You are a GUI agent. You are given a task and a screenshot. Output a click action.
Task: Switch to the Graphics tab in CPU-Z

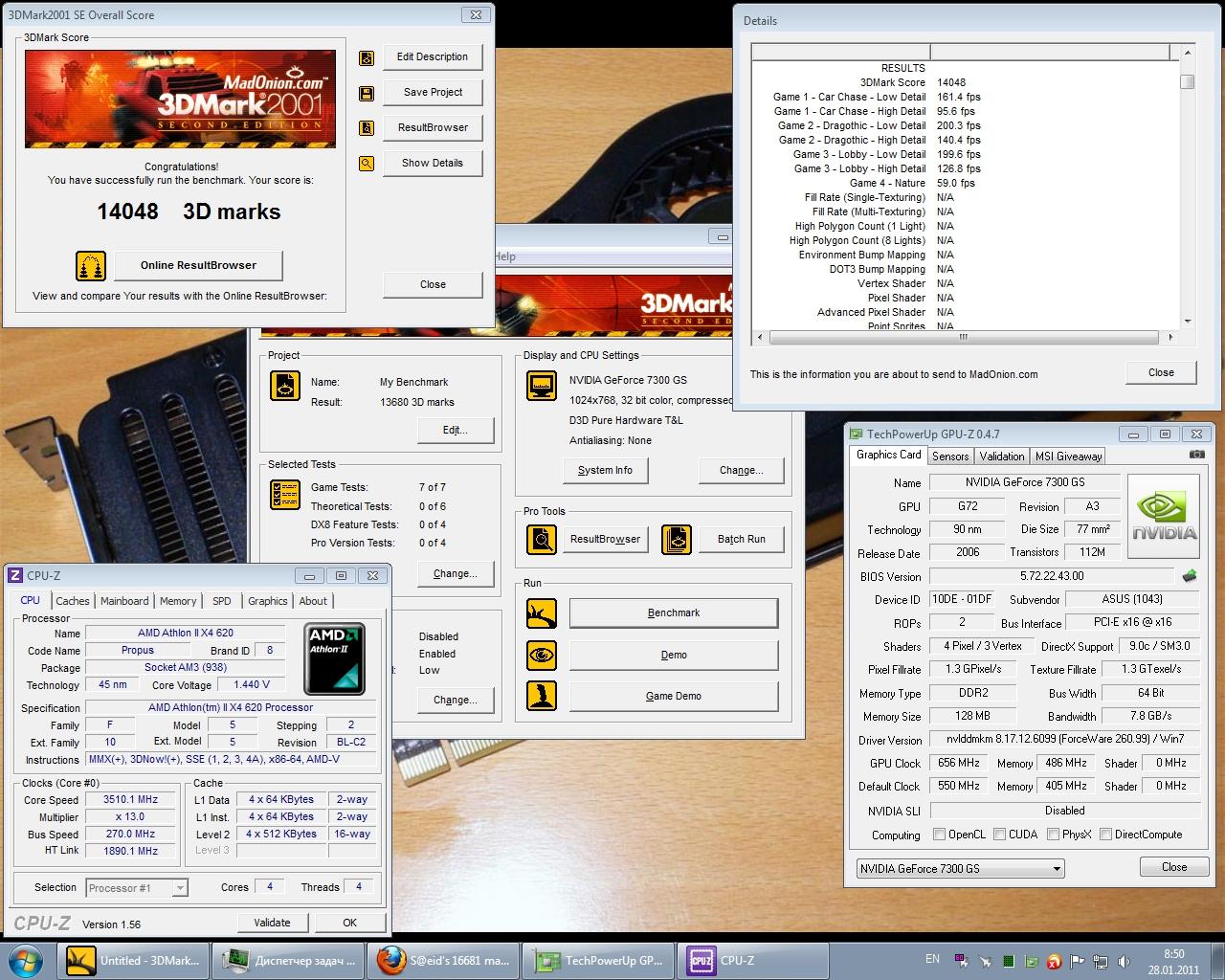pos(268,601)
